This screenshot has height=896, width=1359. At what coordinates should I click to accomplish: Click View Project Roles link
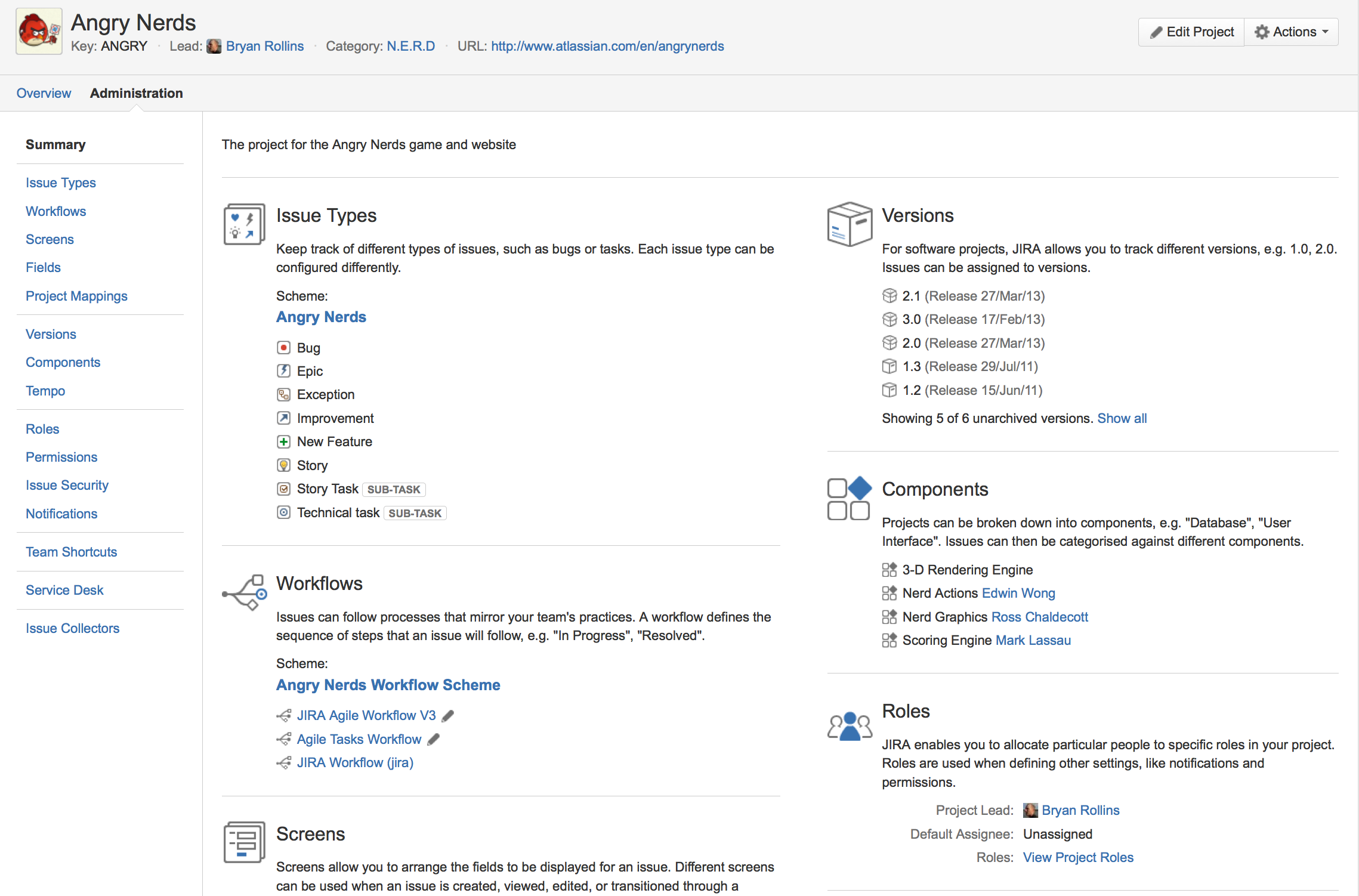coord(1078,857)
